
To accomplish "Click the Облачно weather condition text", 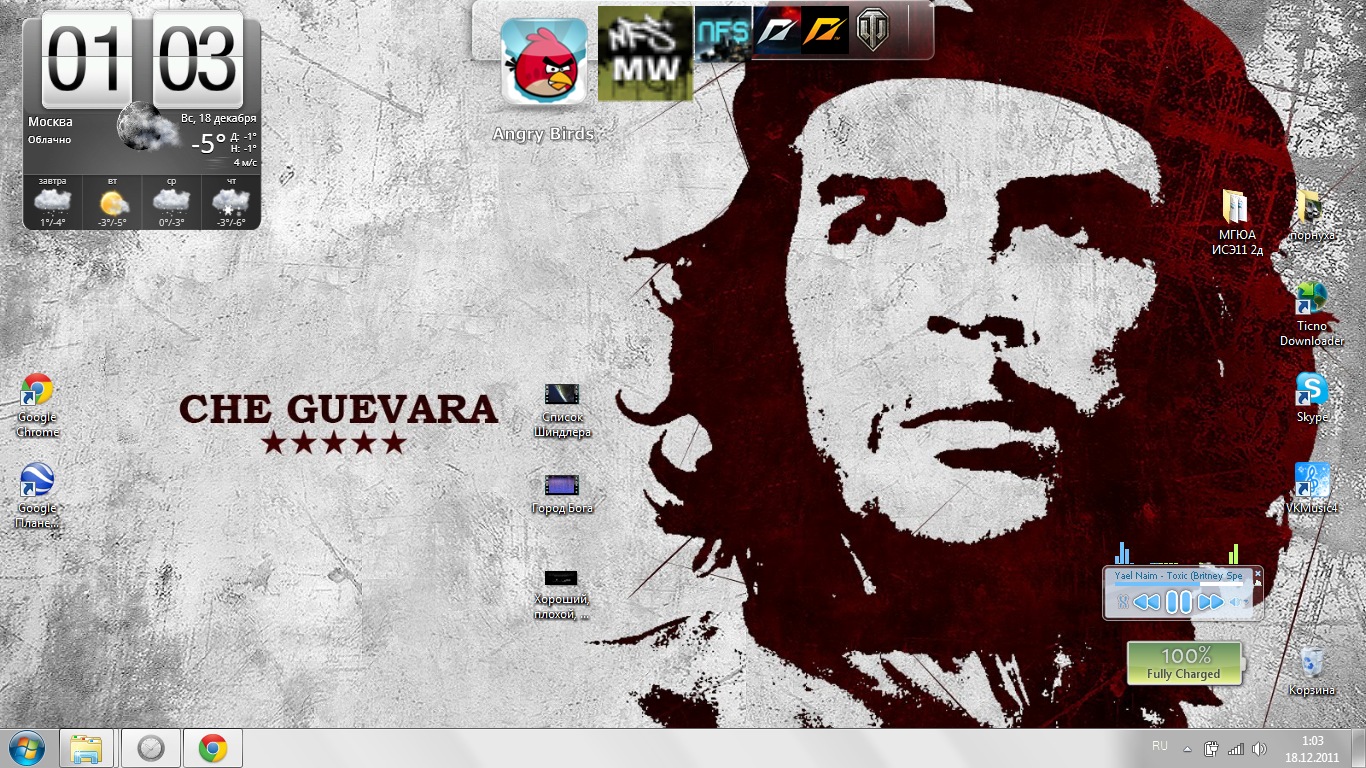I will pos(50,140).
